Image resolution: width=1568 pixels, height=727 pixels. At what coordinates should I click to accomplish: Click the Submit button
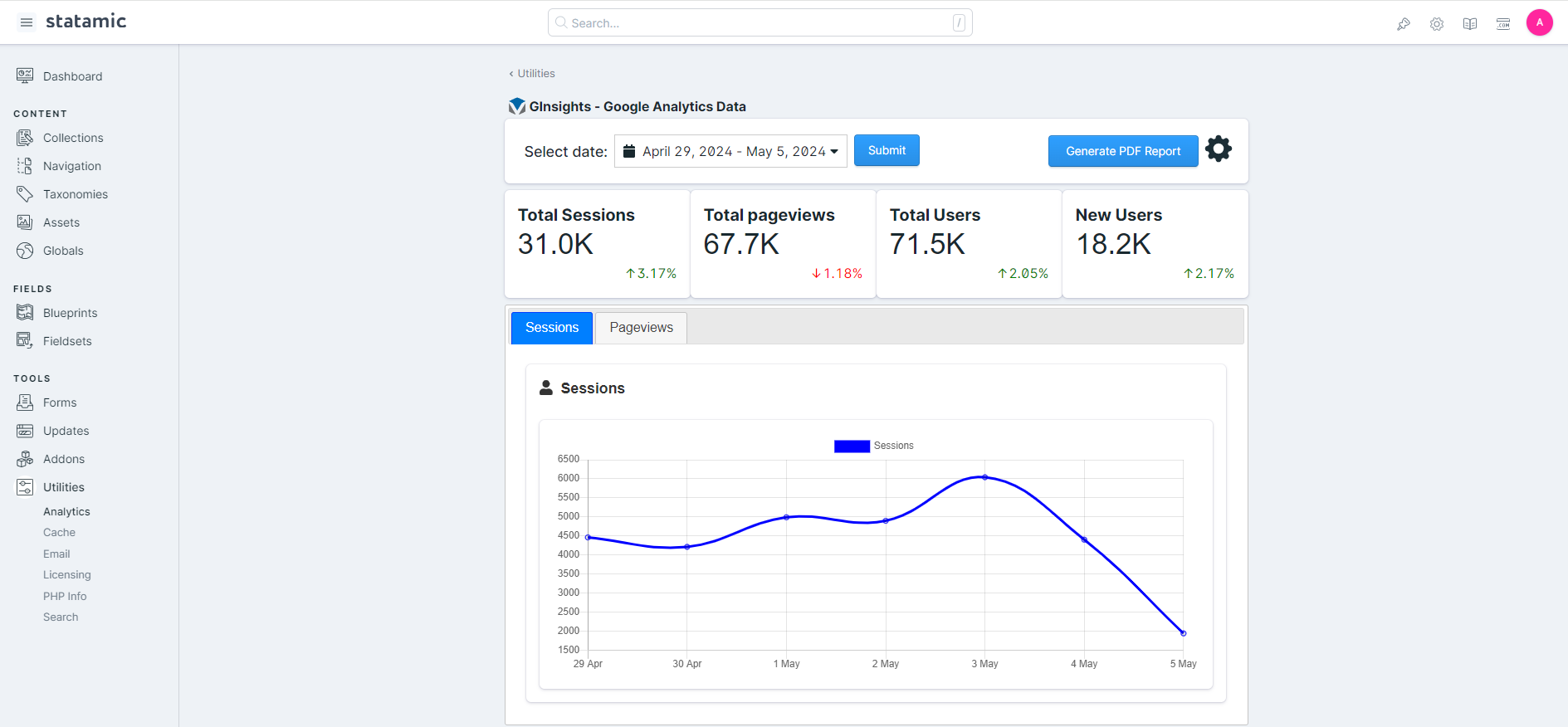click(887, 150)
